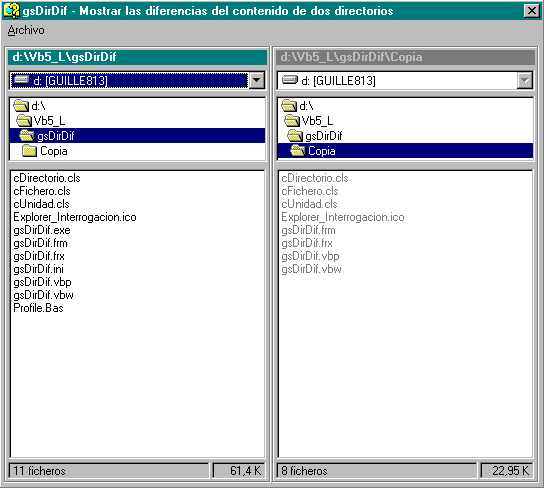Open the Archivo menu
The image size is (544, 488).
pyautogui.click(x=26, y=30)
